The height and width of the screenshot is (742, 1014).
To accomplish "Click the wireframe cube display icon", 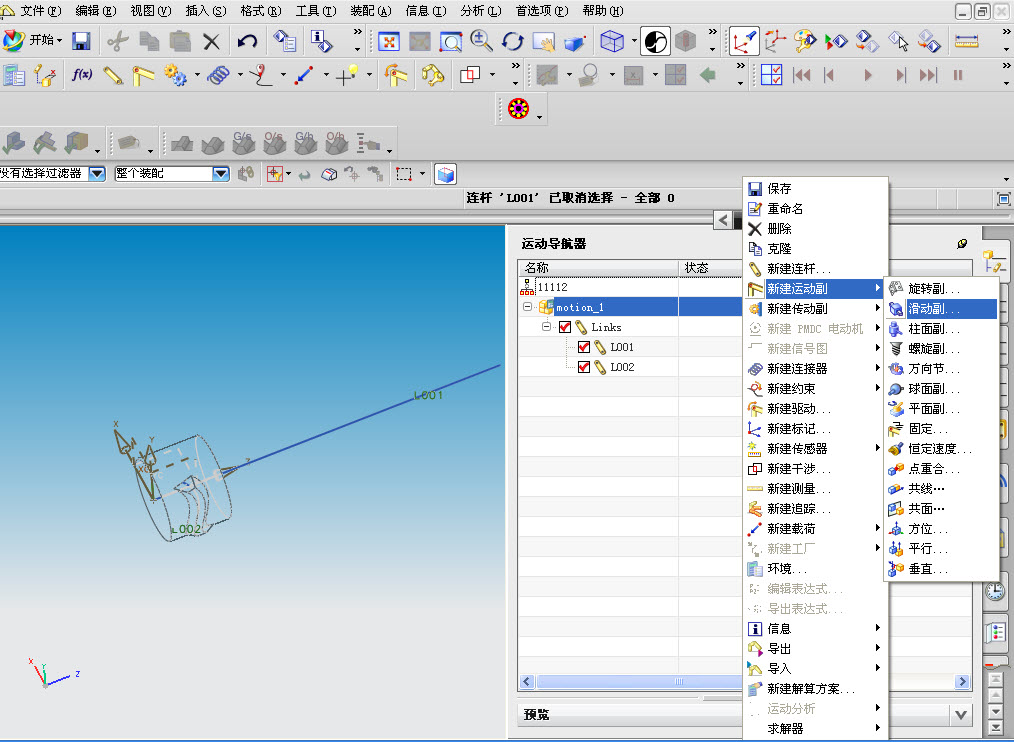I will (x=612, y=41).
